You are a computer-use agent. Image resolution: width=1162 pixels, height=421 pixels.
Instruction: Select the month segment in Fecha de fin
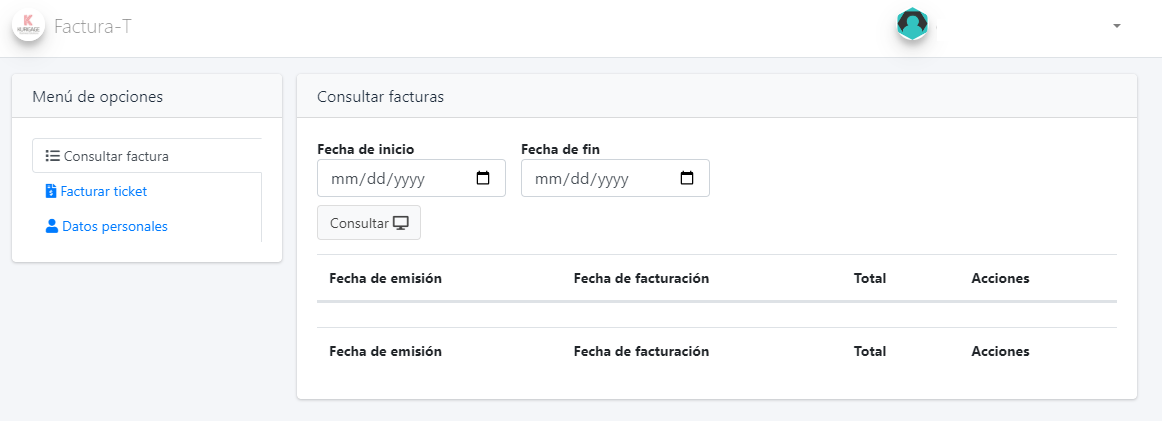point(547,179)
